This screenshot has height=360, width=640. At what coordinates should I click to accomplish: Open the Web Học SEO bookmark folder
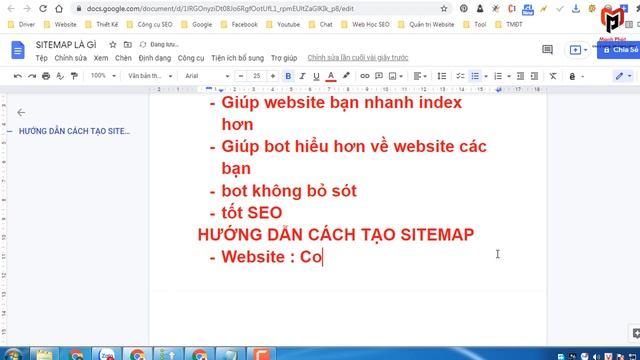click(x=365, y=24)
